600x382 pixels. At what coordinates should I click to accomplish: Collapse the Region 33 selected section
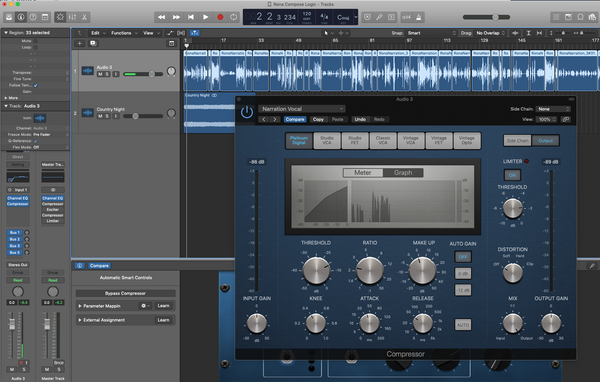coord(6,33)
